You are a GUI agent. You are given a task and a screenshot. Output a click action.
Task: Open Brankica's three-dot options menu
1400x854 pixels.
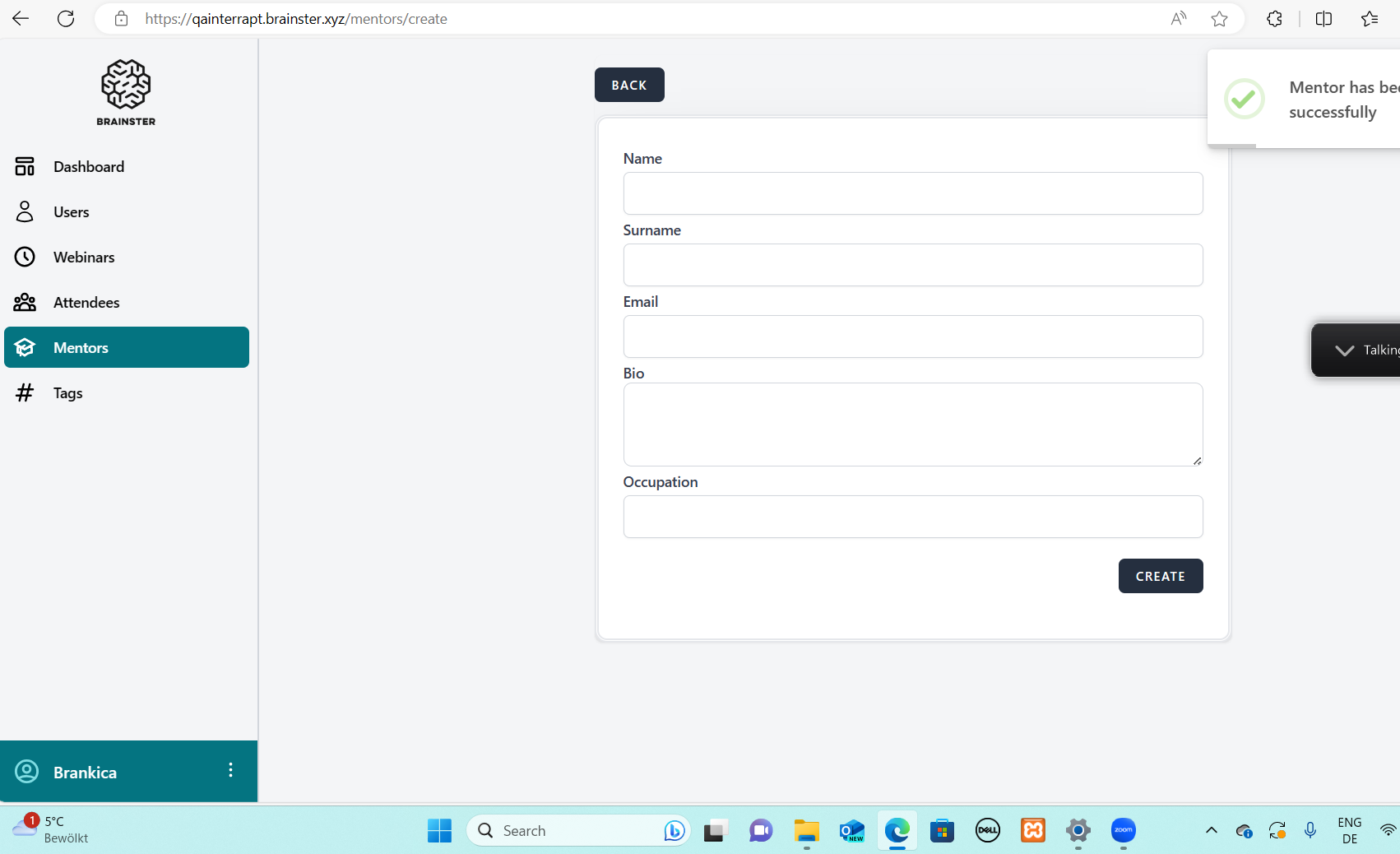click(x=230, y=770)
